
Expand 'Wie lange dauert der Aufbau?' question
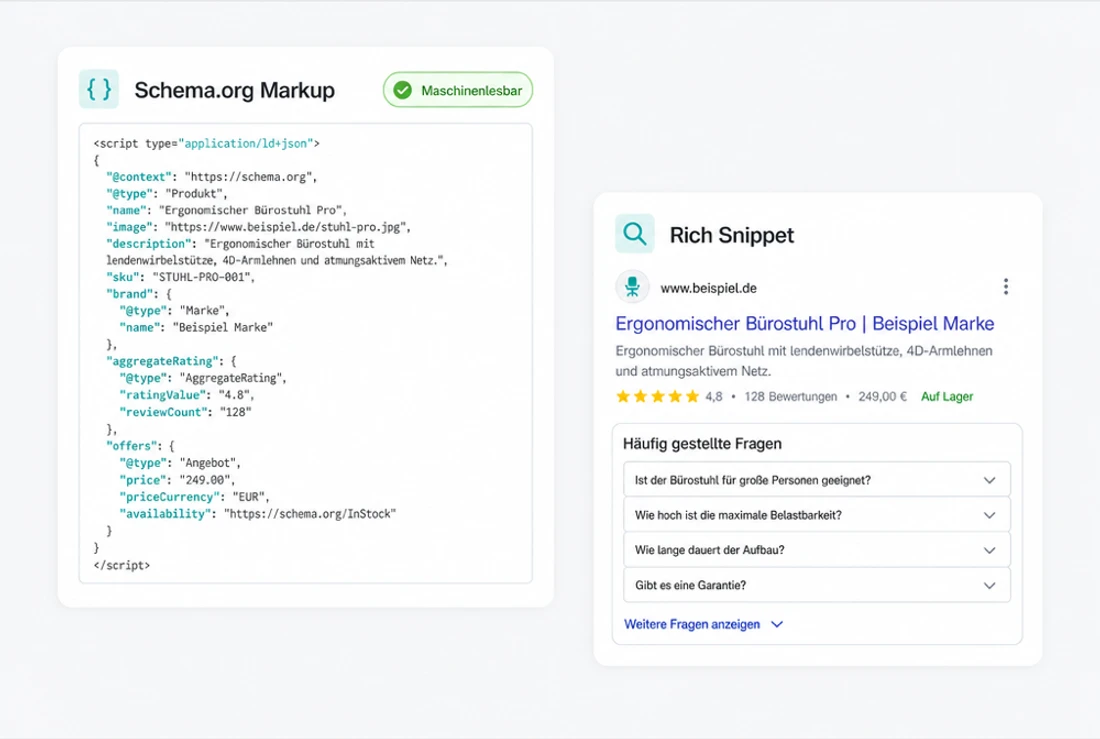coord(817,550)
